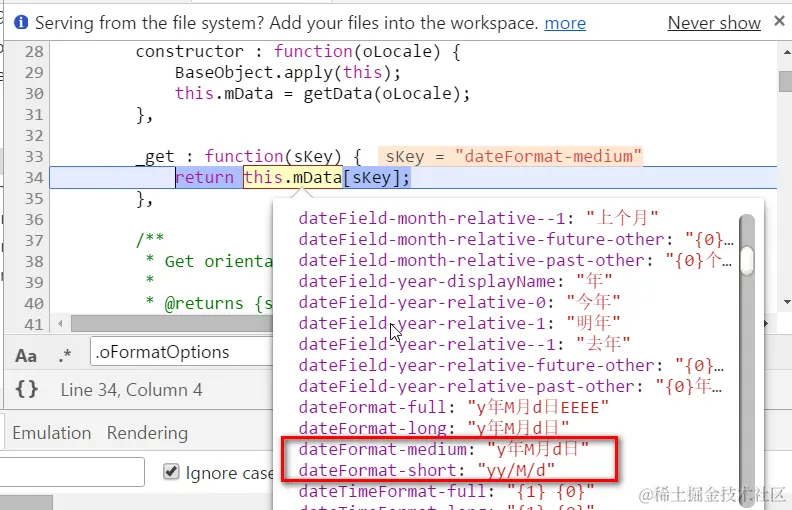Viewport: 792px width, 510px height.
Task: Click the 'Never show' link
Action: (x=714, y=23)
